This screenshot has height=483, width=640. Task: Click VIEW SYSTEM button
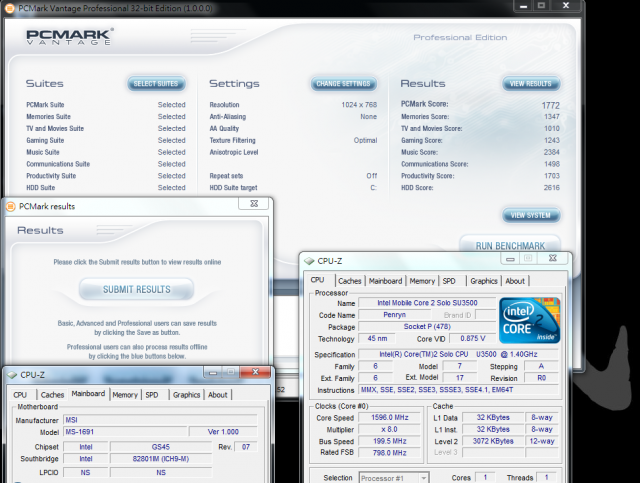pyautogui.click(x=531, y=215)
